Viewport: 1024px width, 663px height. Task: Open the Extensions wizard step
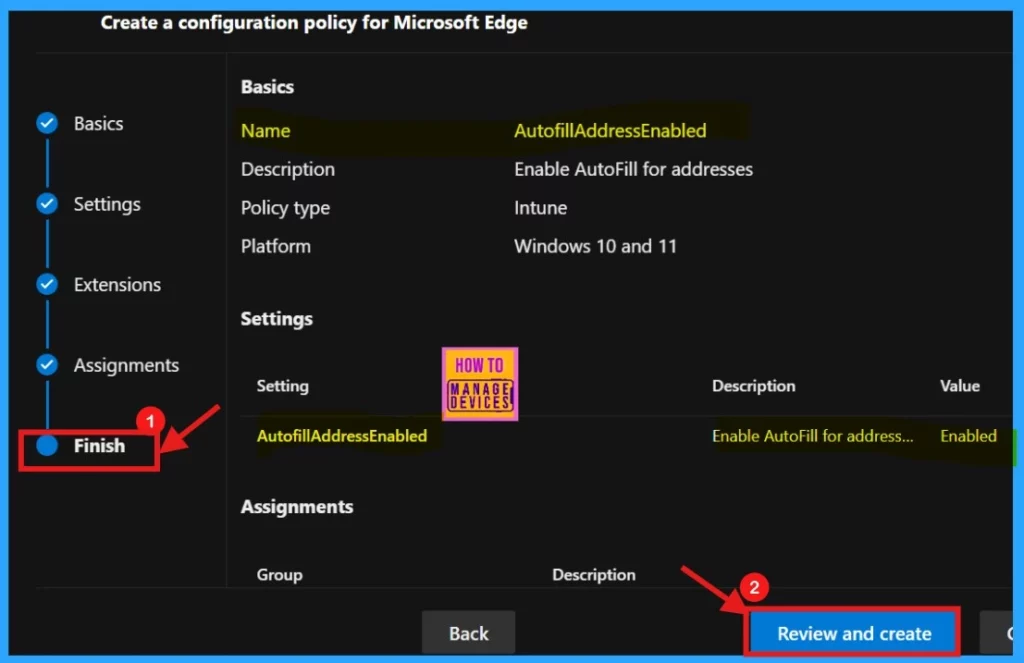(117, 285)
